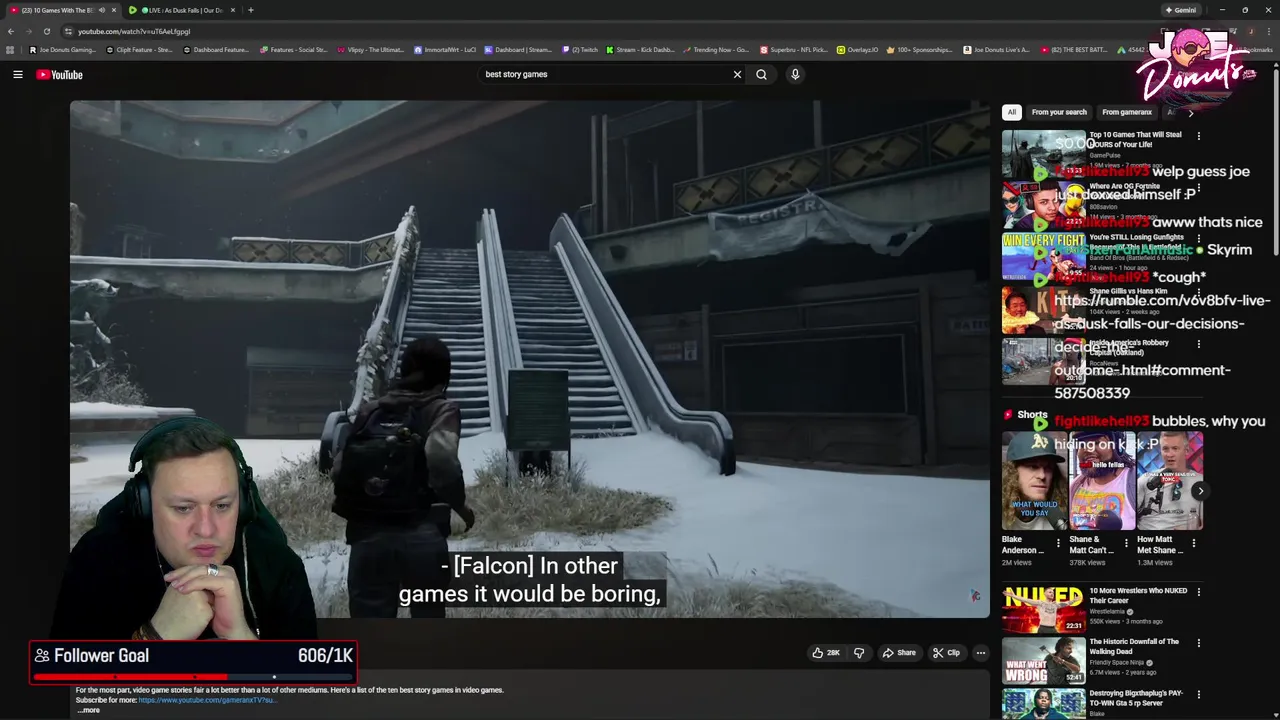Open options for '10 More Wrestlers Who NUKED' video
The height and width of the screenshot is (720, 1280).
pyautogui.click(x=1199, y=592)
